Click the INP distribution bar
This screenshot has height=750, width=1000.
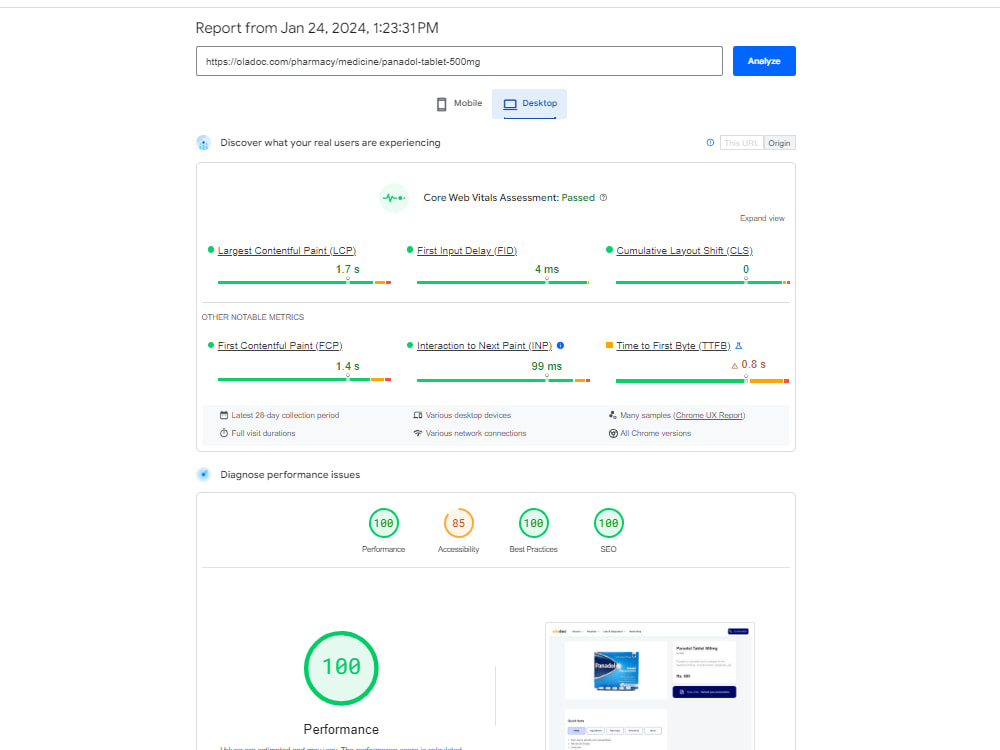[503, 380]
